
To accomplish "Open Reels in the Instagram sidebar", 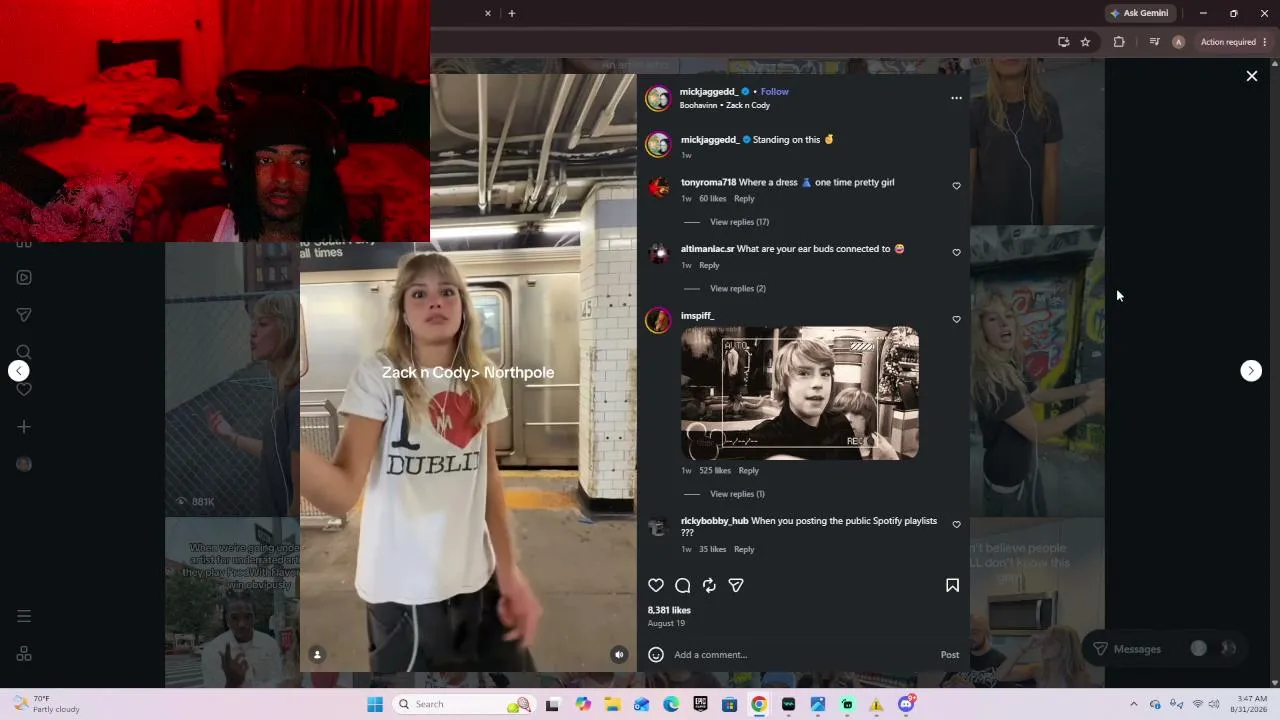I will tap(24, 278).
